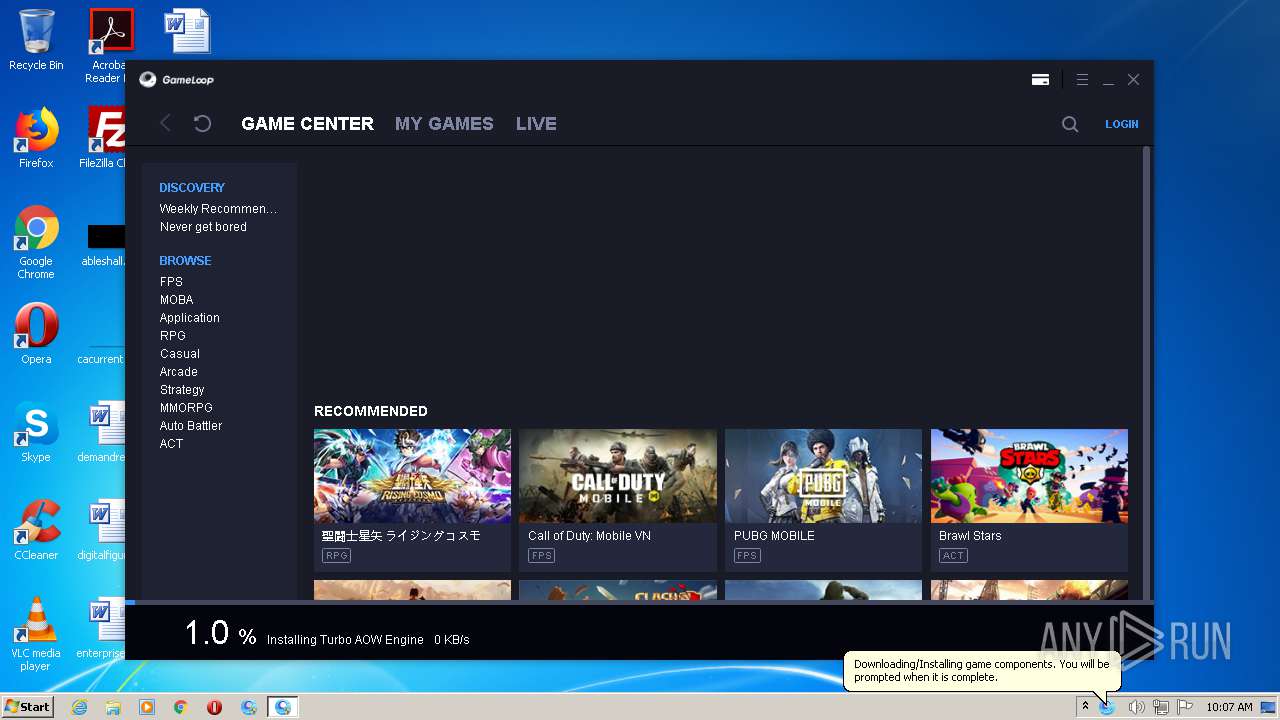Click the network tray icon

[1161, 707]
